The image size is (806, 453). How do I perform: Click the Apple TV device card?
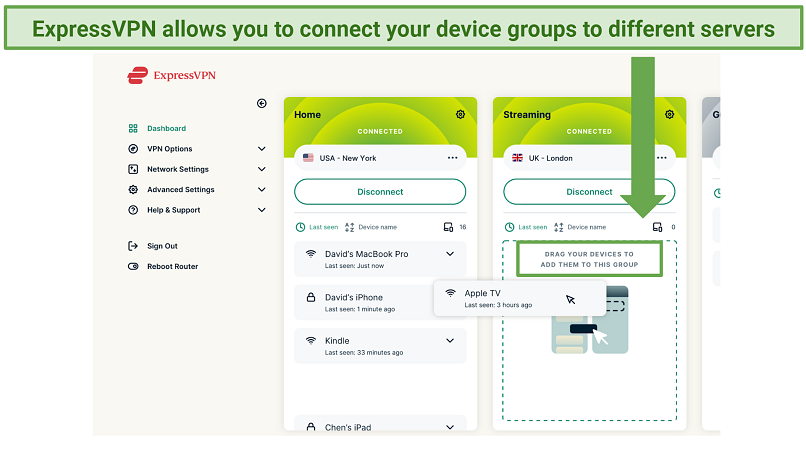click(520, 298)
